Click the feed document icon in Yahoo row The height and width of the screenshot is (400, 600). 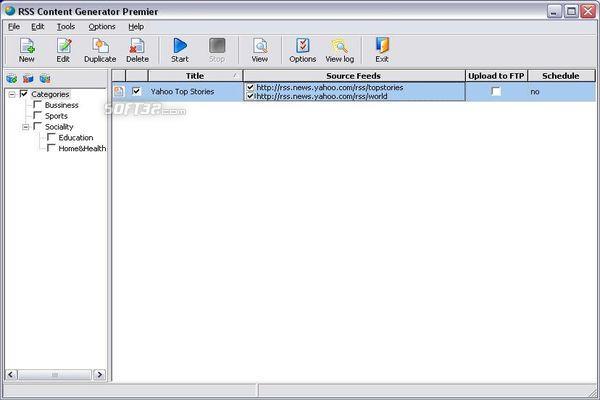coord(119,91)
